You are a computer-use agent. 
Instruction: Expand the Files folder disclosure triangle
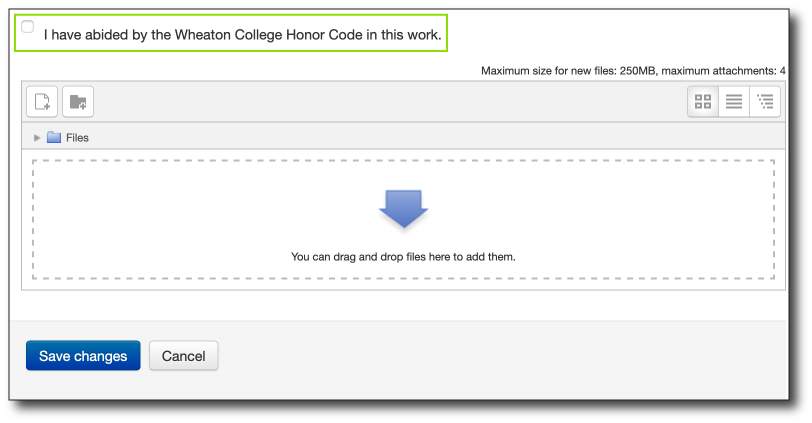click(x=37, y=138)
